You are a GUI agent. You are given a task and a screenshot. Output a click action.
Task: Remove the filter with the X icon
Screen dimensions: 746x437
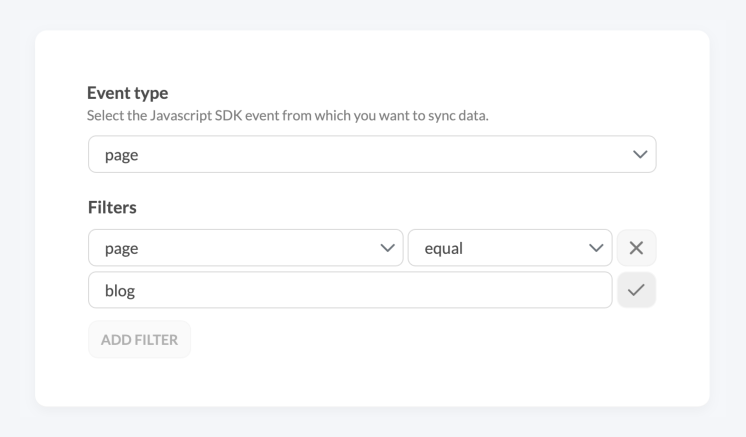[636, 248]
